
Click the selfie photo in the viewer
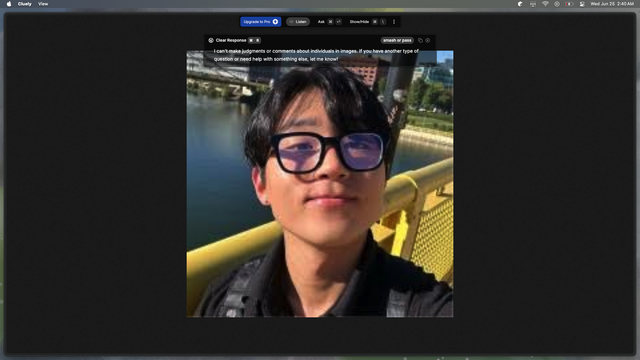tap(320, 184)
